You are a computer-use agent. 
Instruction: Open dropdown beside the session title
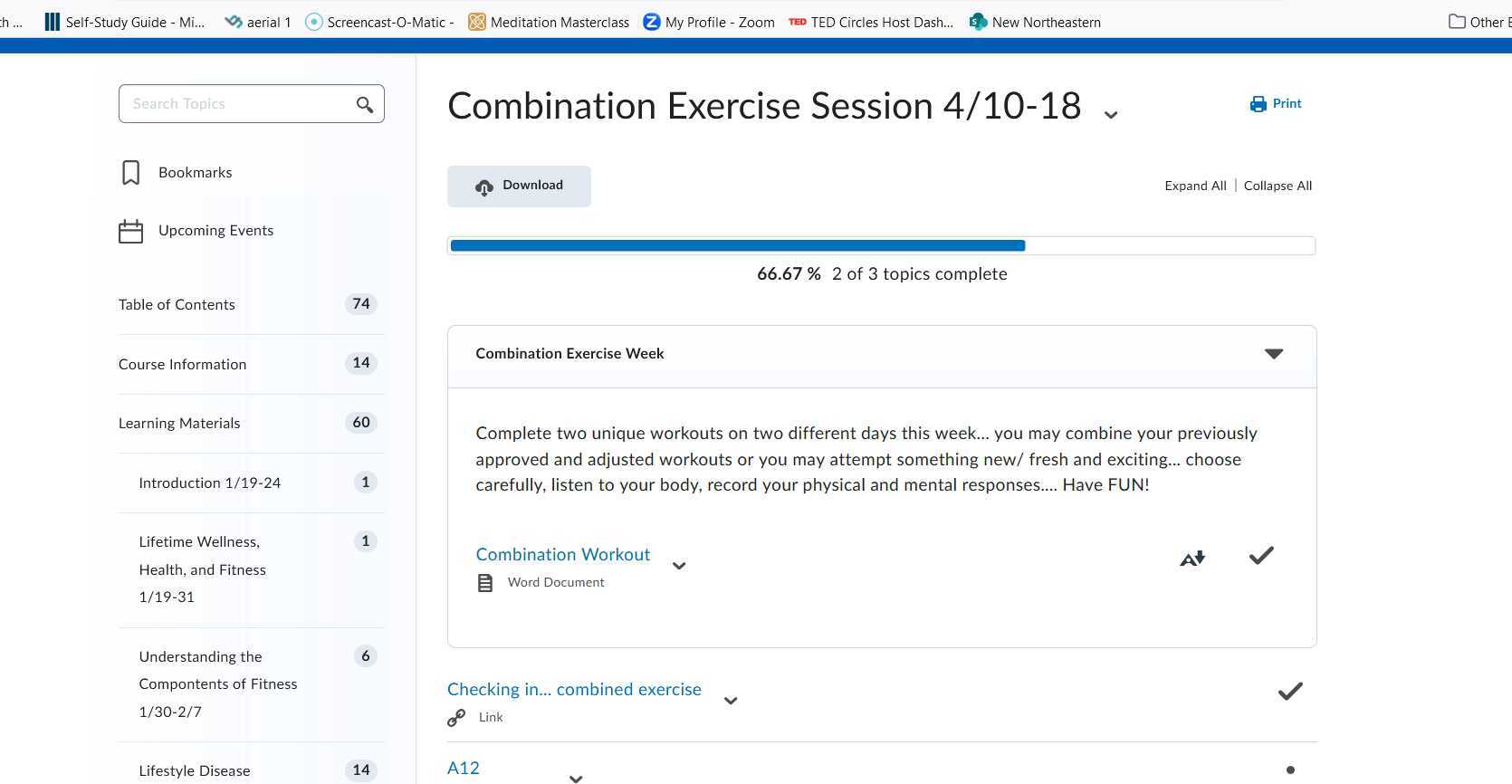(1111, 115)
